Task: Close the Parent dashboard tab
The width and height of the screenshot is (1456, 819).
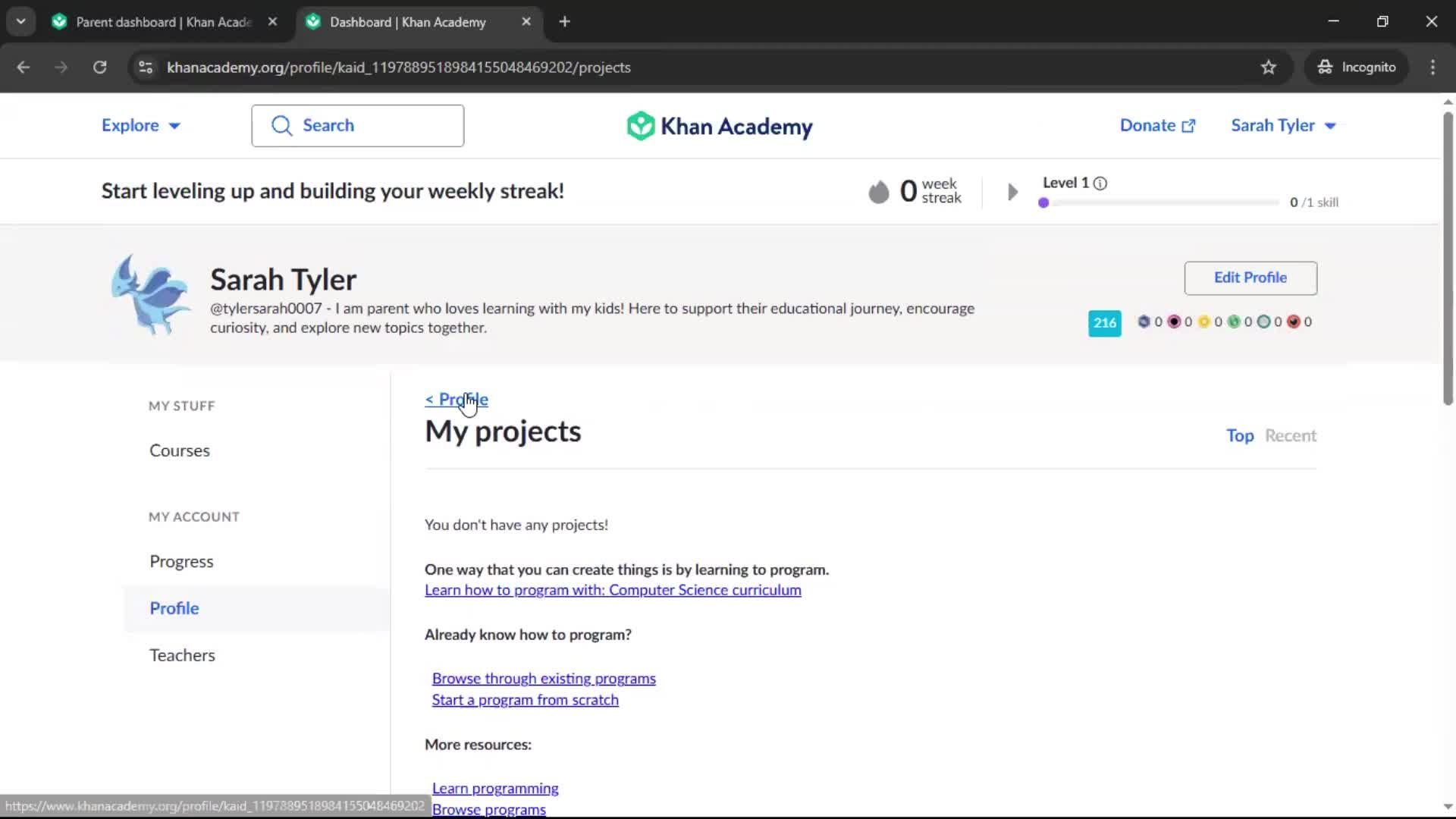Action: 272,22
